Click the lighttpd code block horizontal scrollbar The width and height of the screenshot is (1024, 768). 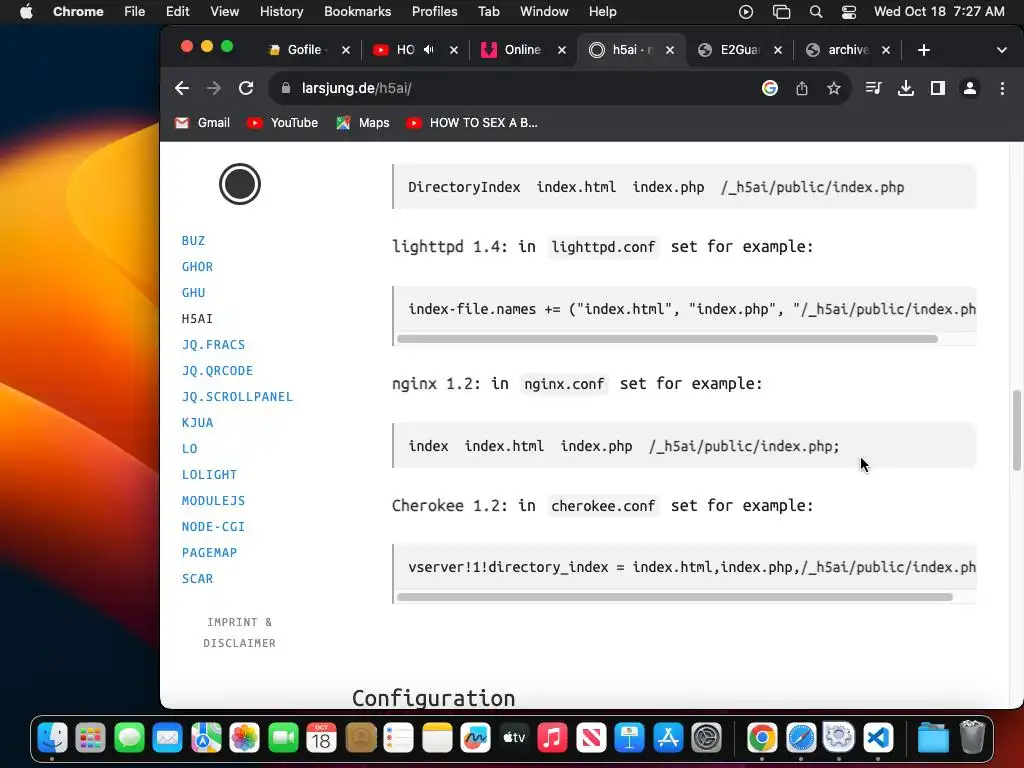667,339
